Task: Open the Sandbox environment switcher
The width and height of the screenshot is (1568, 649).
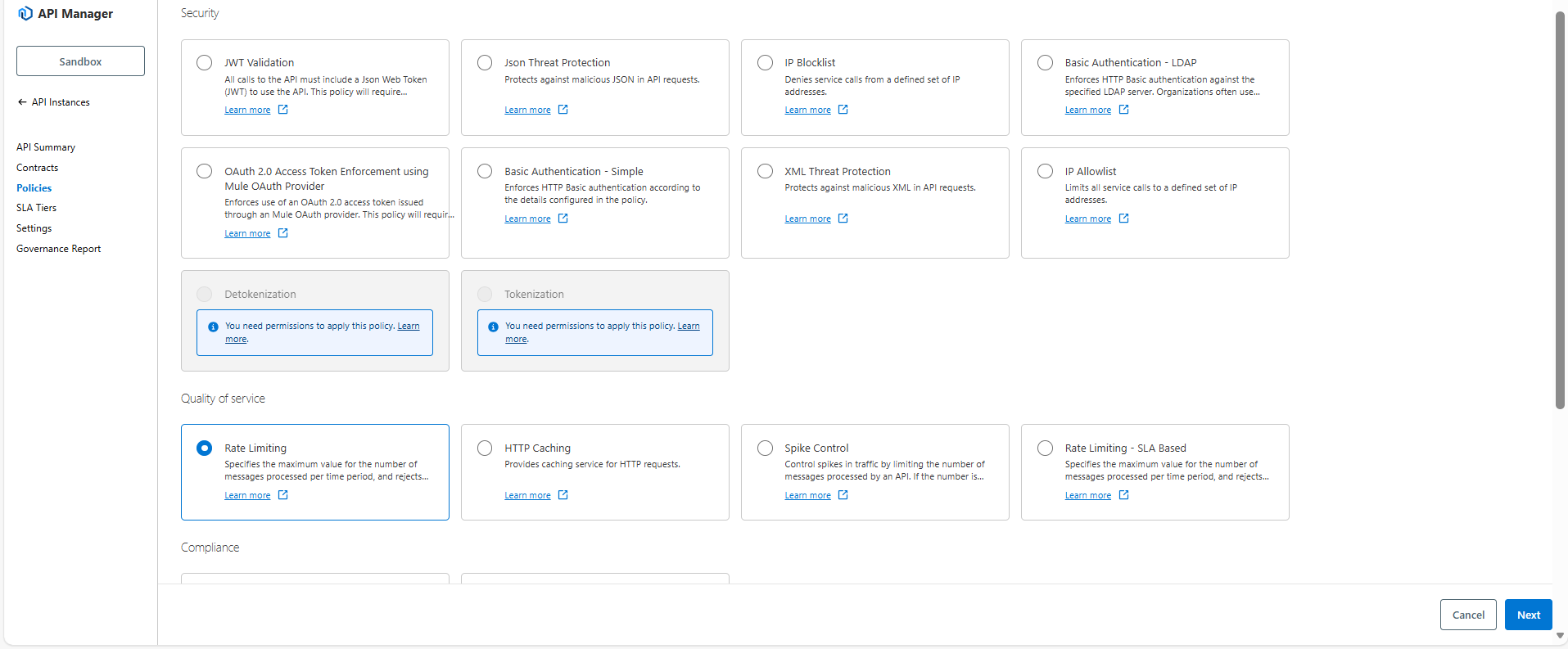Action: pyautogui.click(x=80, y=61)
